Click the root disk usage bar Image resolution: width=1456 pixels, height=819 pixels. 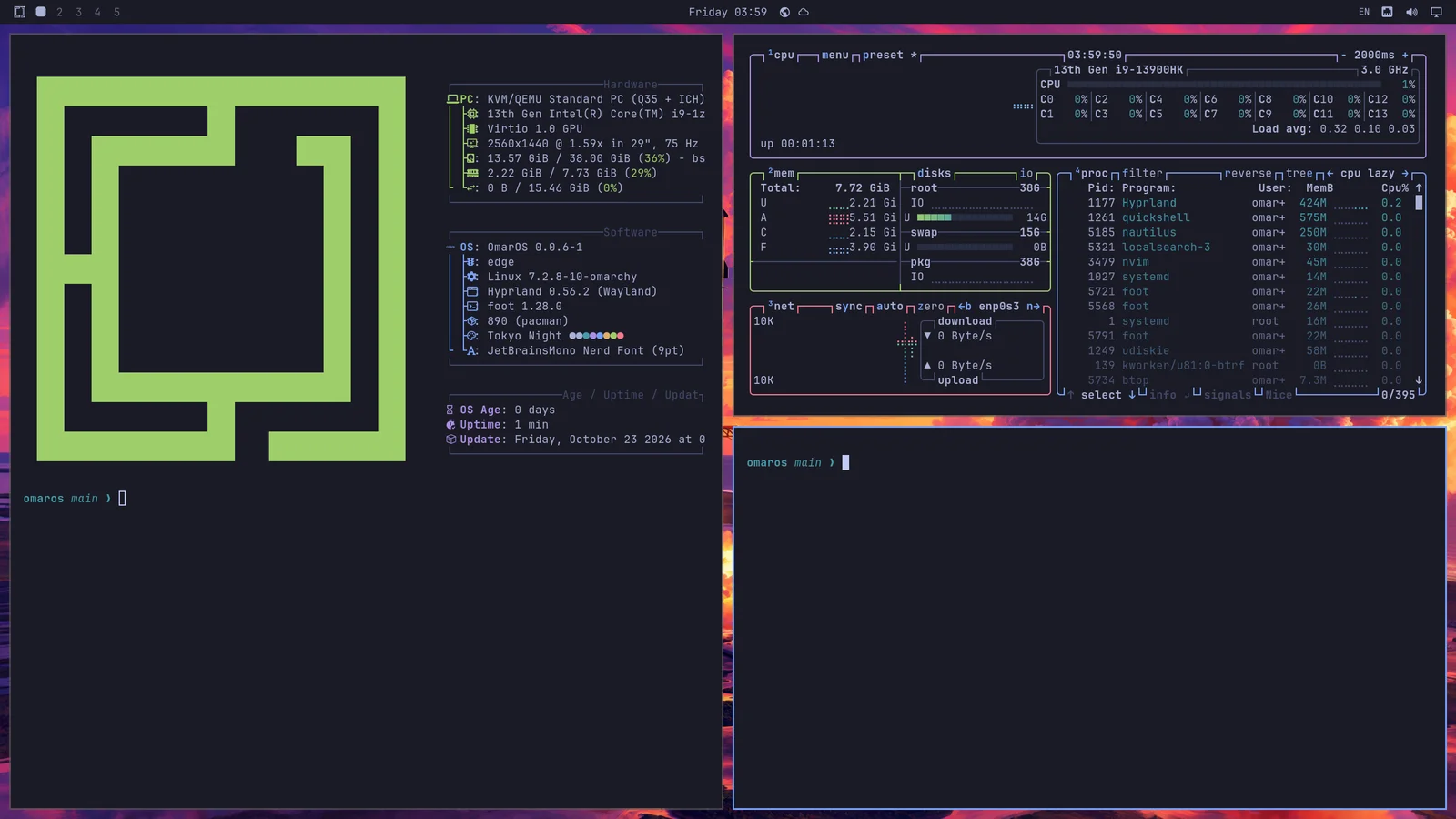[x=965, y=217]
